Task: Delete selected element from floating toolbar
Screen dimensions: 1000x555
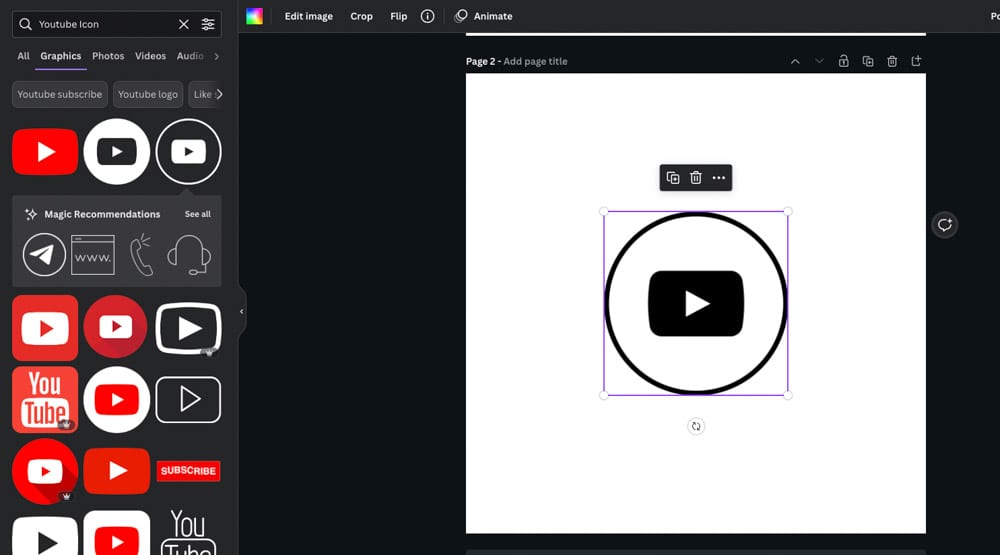Action: click(x=696, y=178)
